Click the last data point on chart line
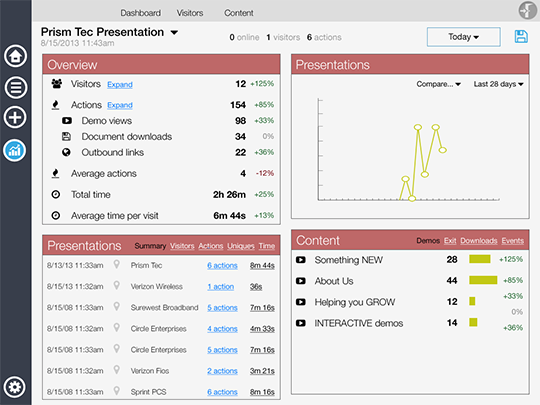This screenshot has width=540, height=405. coord(443,150)
